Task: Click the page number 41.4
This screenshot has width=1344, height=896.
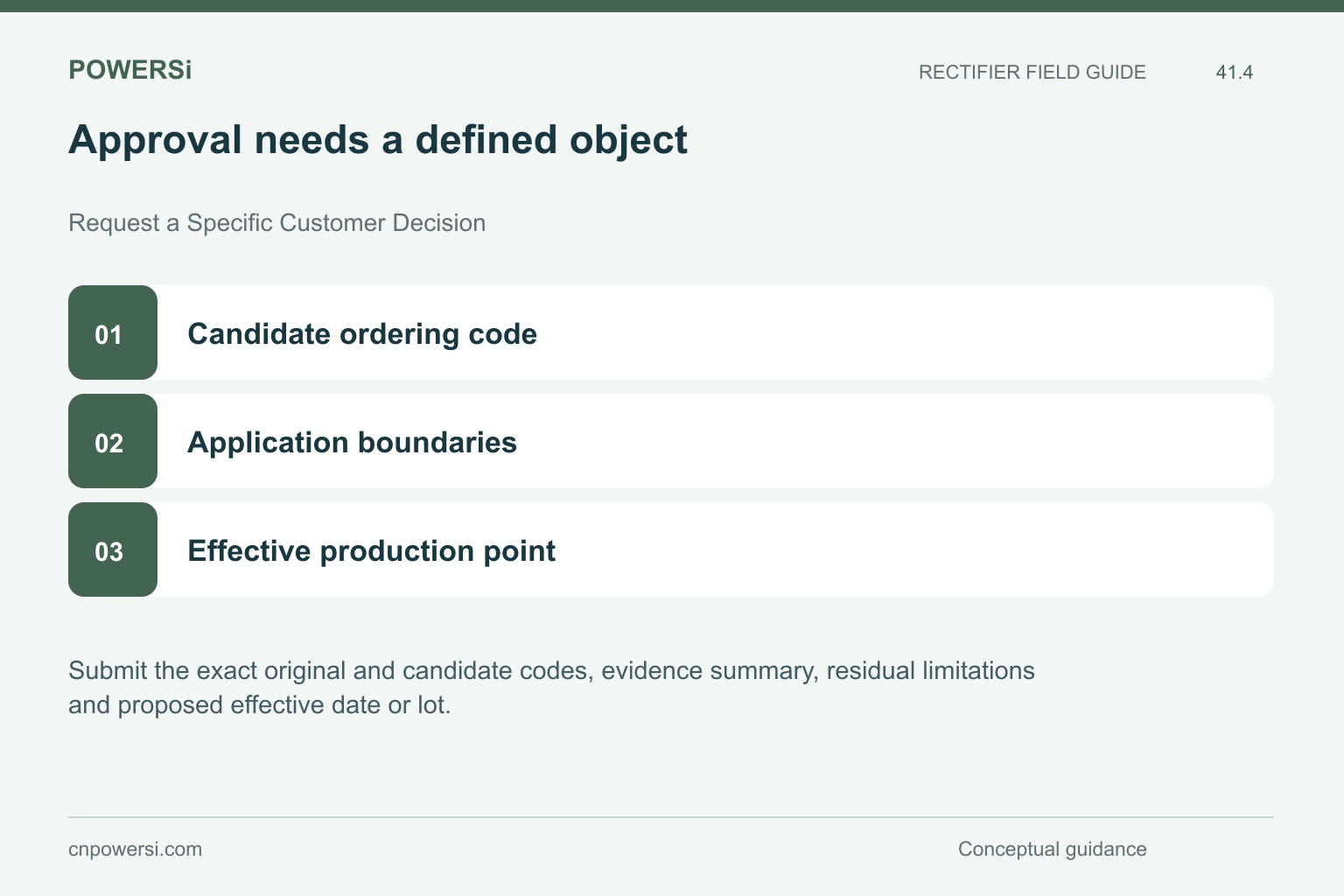Action: [1234, 73]
